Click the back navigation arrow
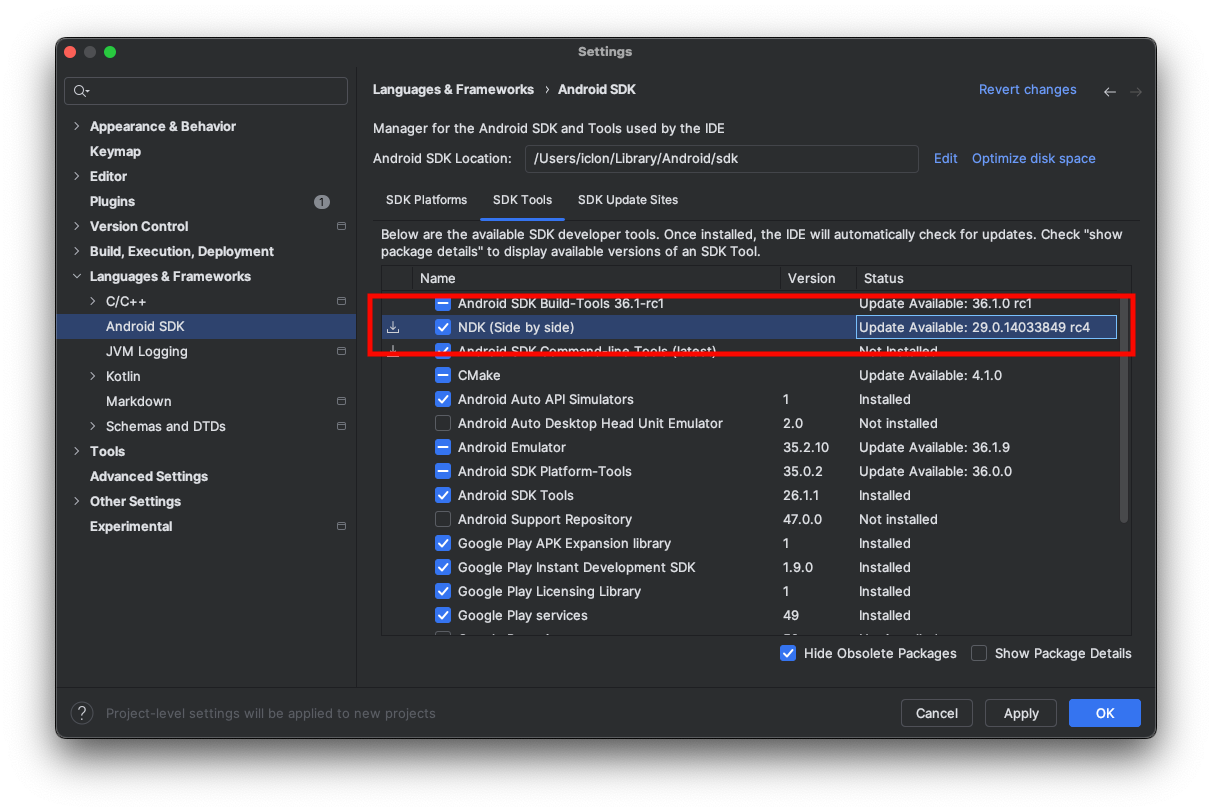The height and width of the screenshot is (812, 1212). coord(1110,91)
